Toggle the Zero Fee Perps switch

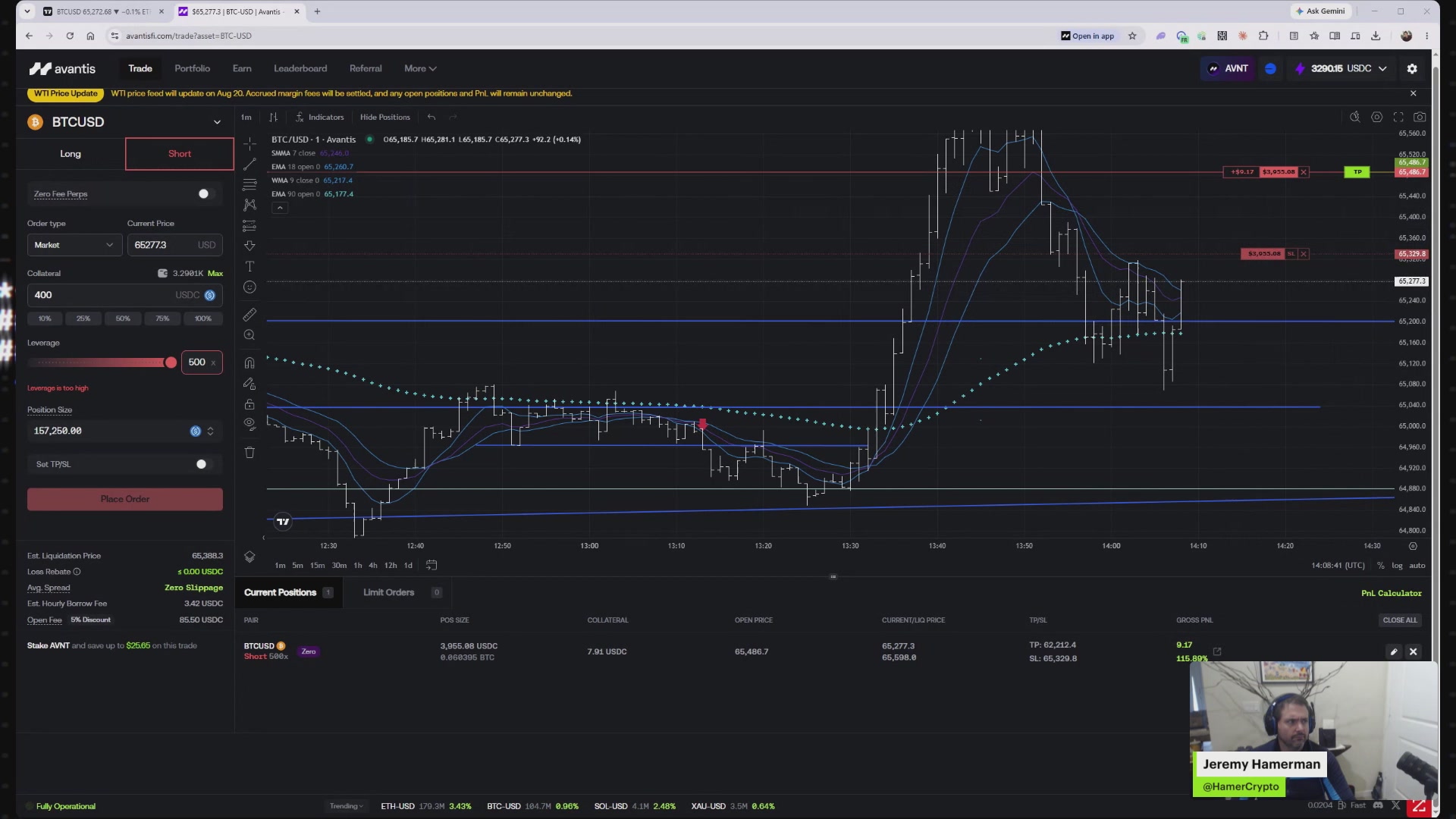point(202,194)
